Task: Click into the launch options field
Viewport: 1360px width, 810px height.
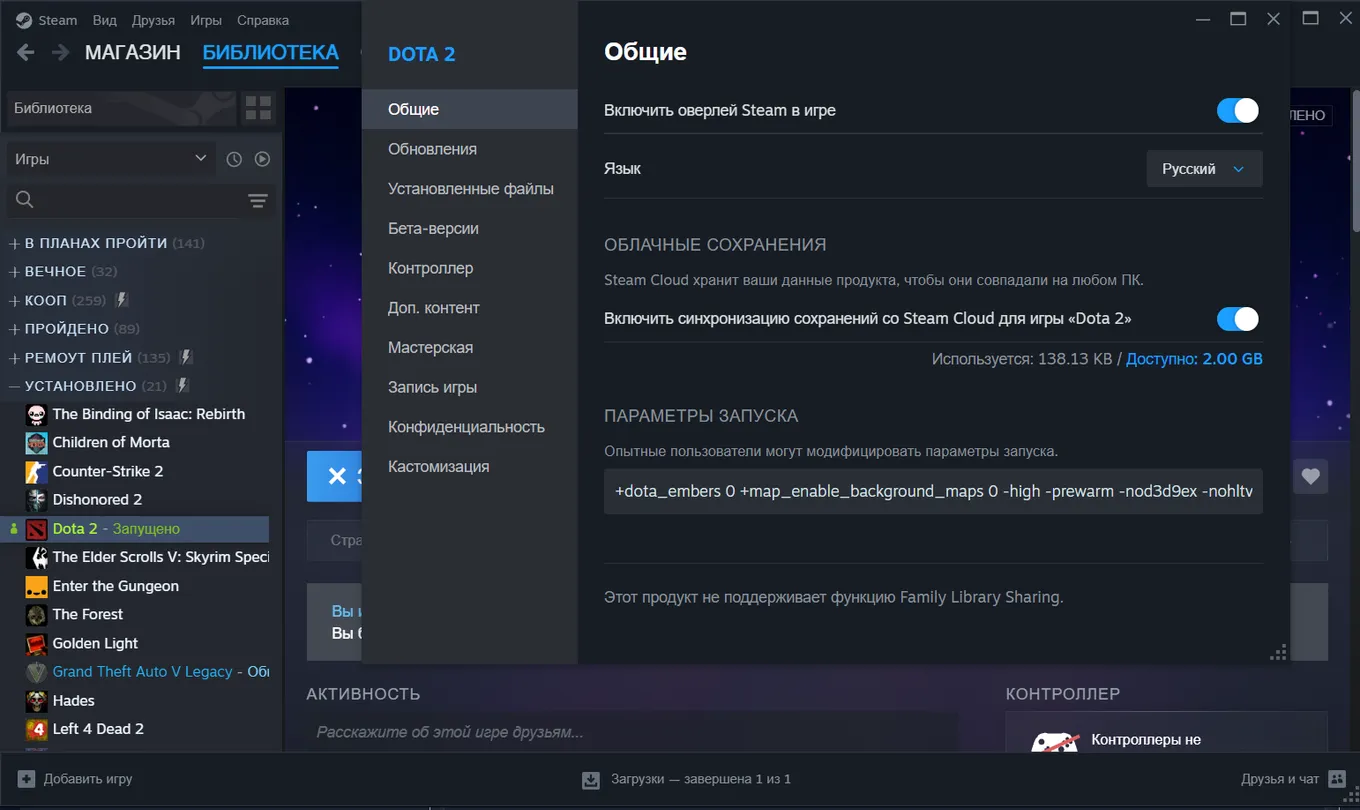Action: point(933,491)
